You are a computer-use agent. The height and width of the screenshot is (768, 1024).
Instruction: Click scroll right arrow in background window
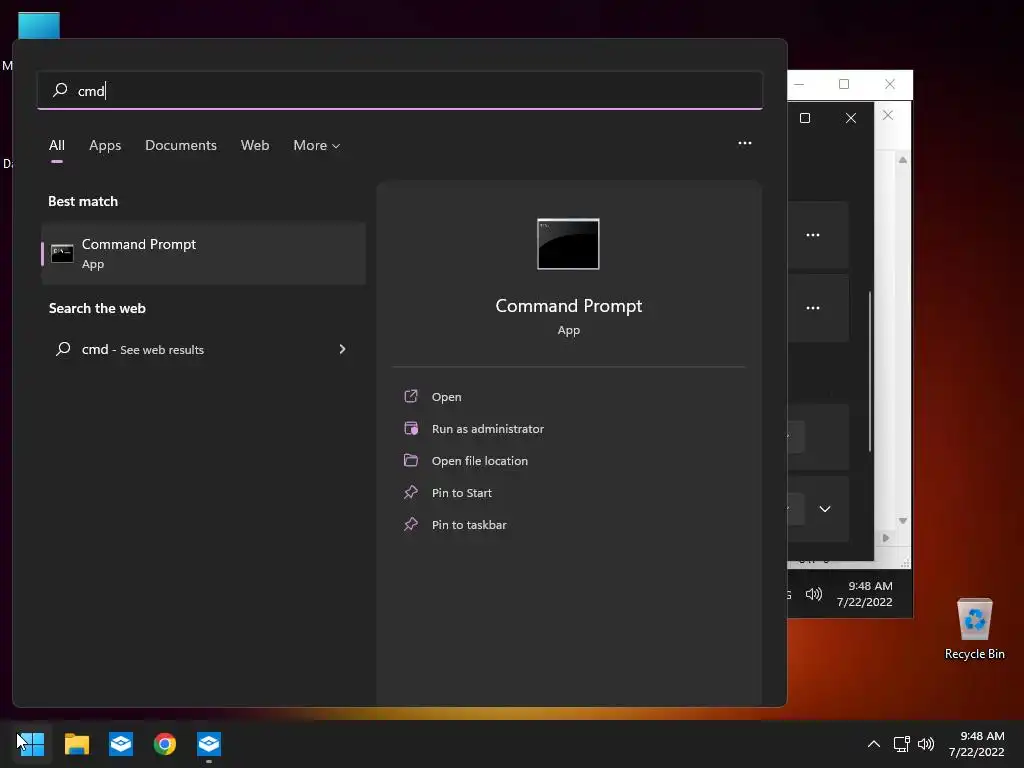point(886,538)
